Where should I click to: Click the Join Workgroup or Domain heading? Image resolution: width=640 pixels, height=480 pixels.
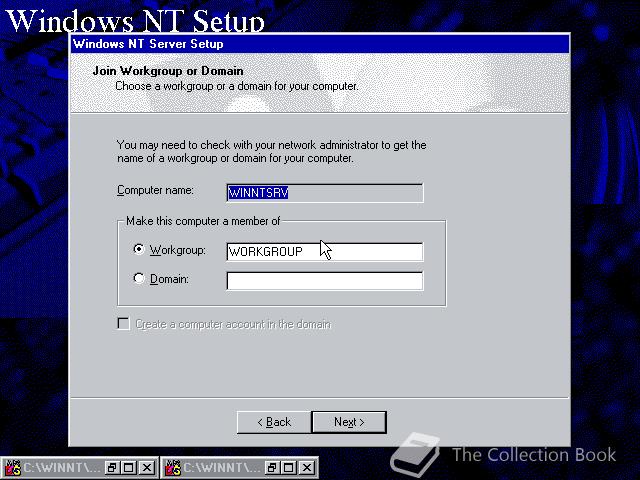click(x=168, y=71)
